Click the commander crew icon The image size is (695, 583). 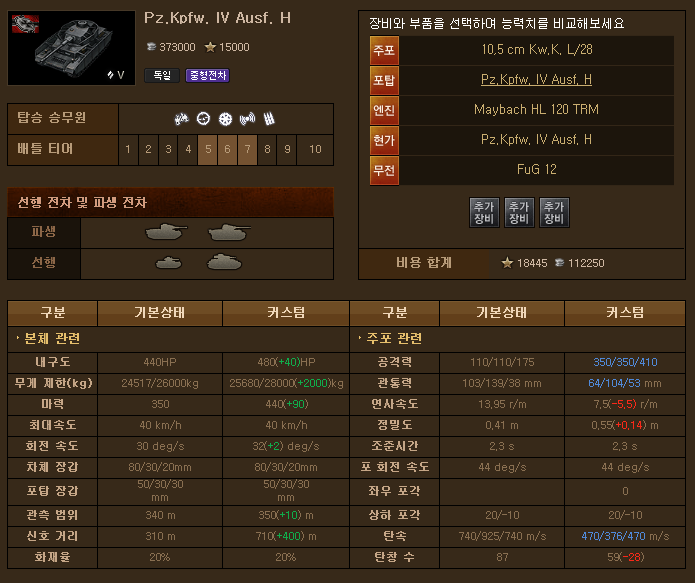tap(181, 119)
